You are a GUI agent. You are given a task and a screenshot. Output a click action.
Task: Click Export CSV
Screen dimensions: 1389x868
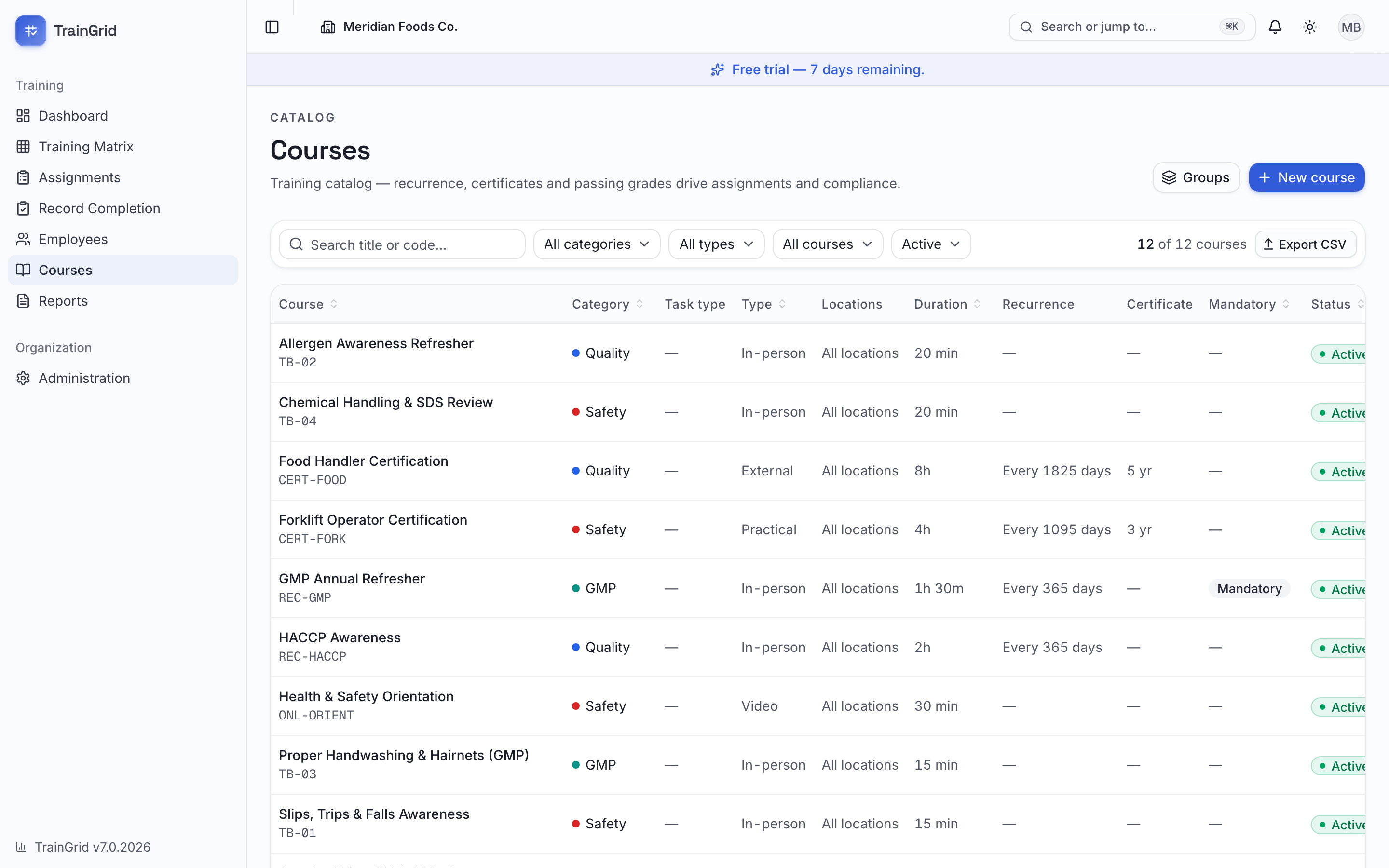pyautogui.click(x=1305, y=244)
